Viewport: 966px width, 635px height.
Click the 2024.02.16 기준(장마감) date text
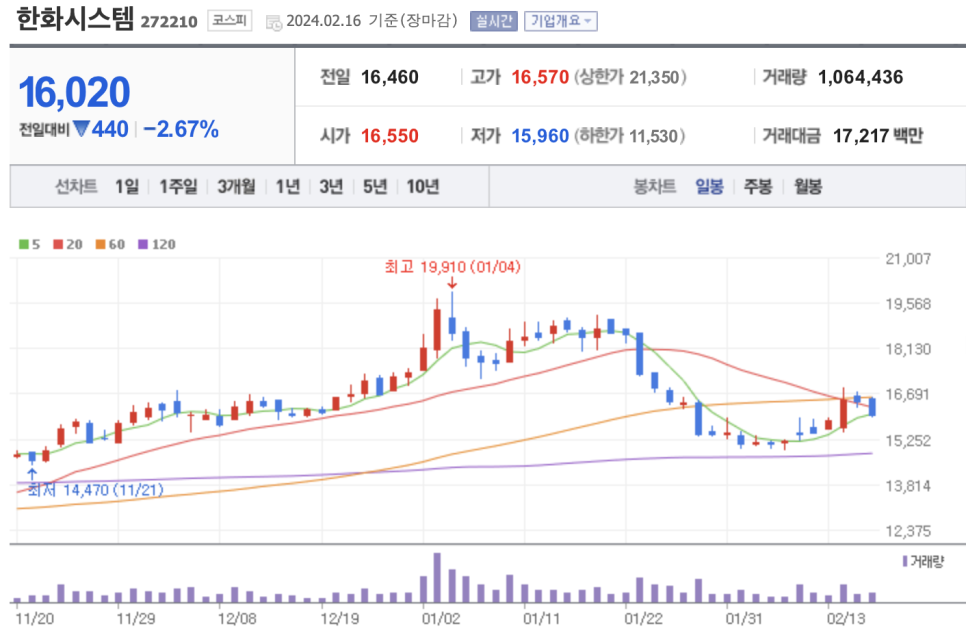coord(372,21)
